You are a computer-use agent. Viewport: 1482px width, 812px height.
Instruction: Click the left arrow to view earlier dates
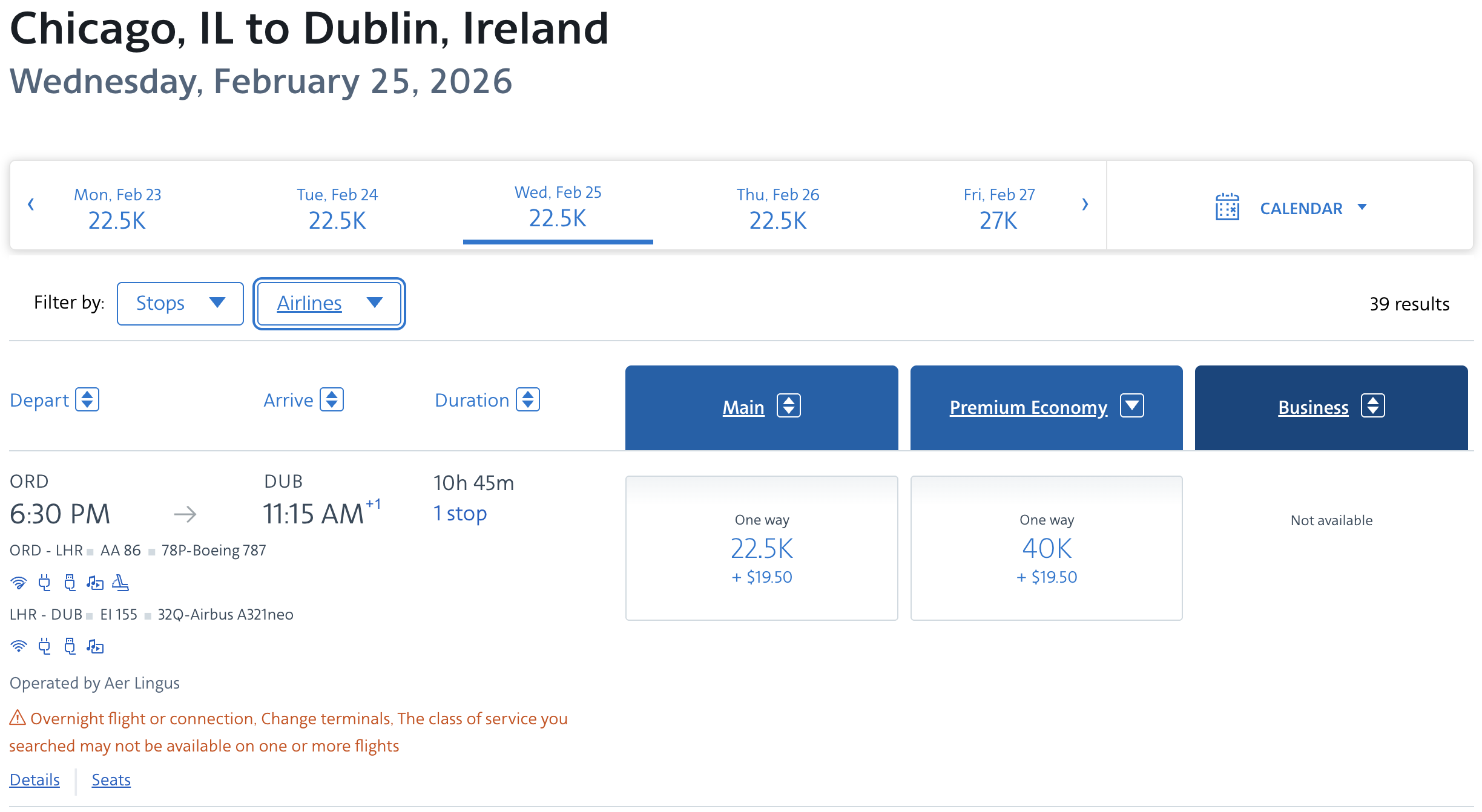click(31, 205)
